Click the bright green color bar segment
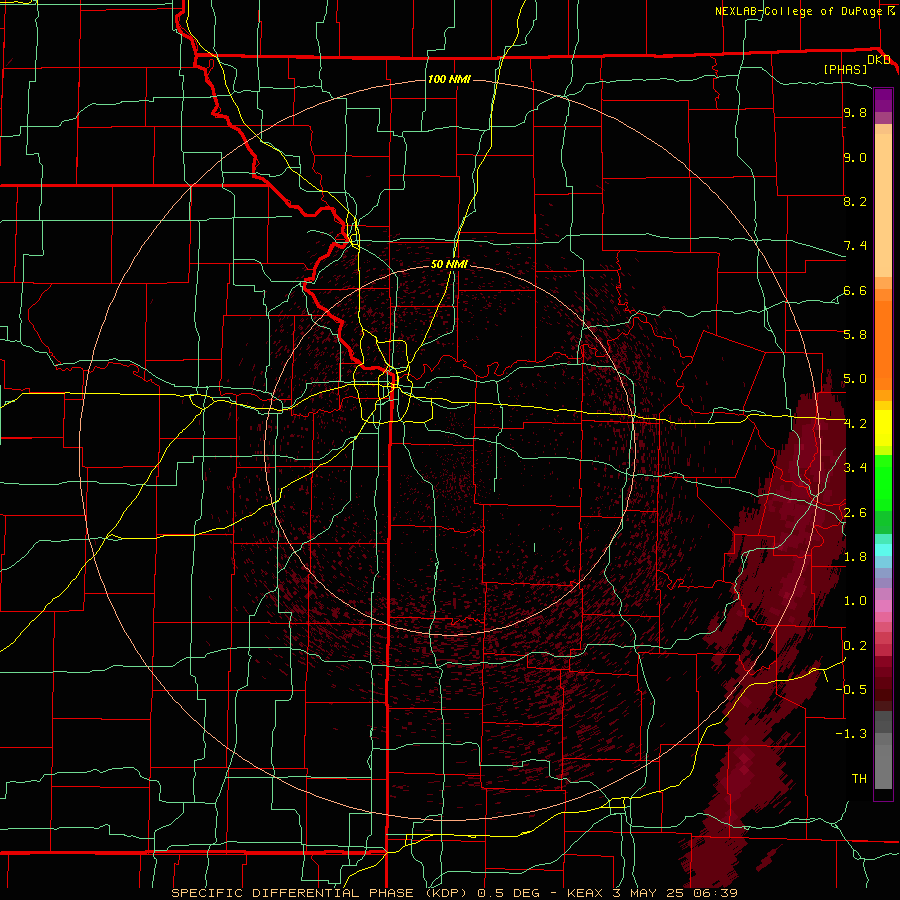Viewport: 900px width, 900px height. tap(883, 483)
